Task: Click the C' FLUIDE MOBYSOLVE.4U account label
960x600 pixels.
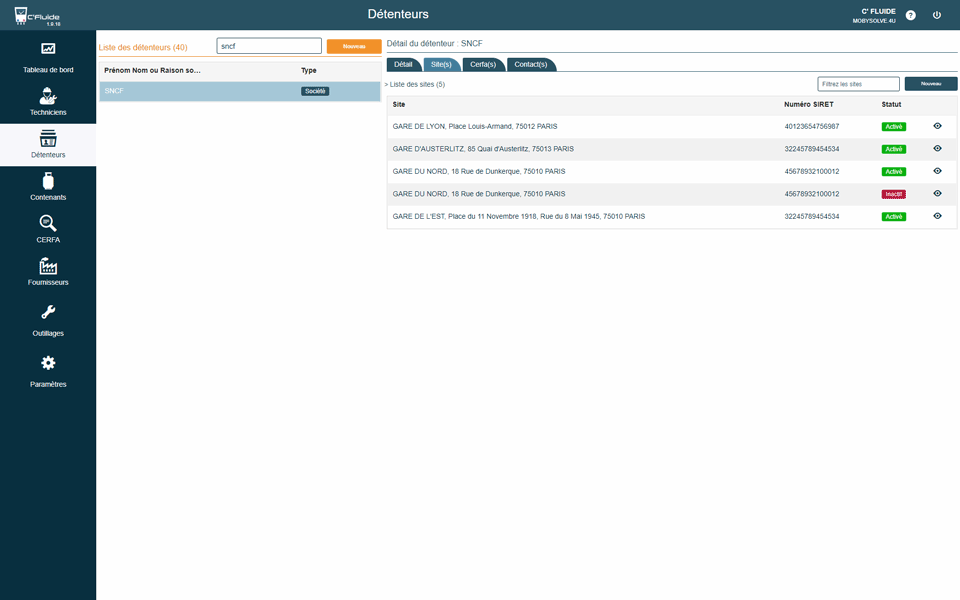Action: [874, 16]
